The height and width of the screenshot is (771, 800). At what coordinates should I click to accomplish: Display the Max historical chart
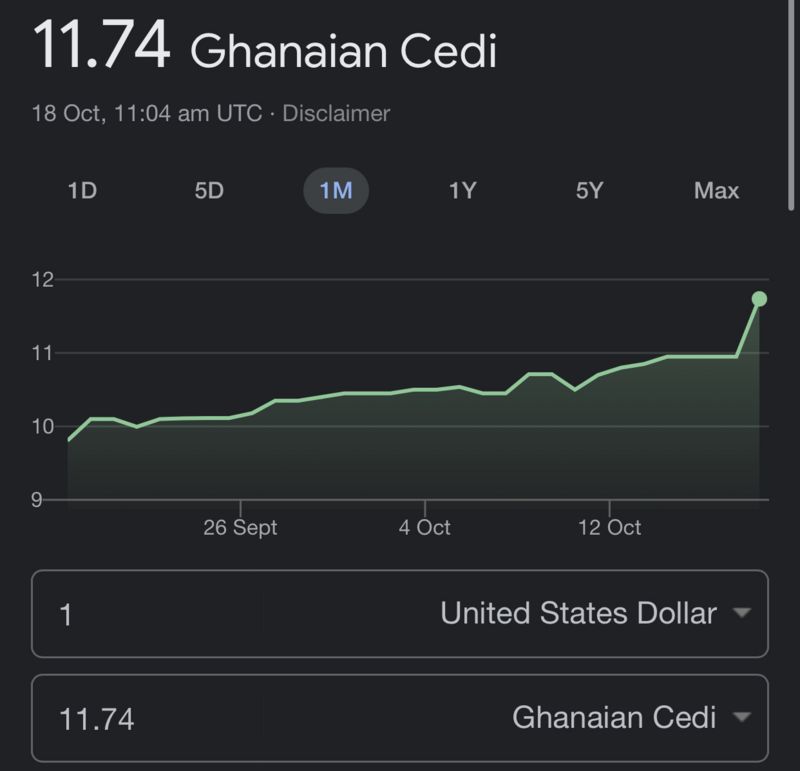(x=716, y=190)
